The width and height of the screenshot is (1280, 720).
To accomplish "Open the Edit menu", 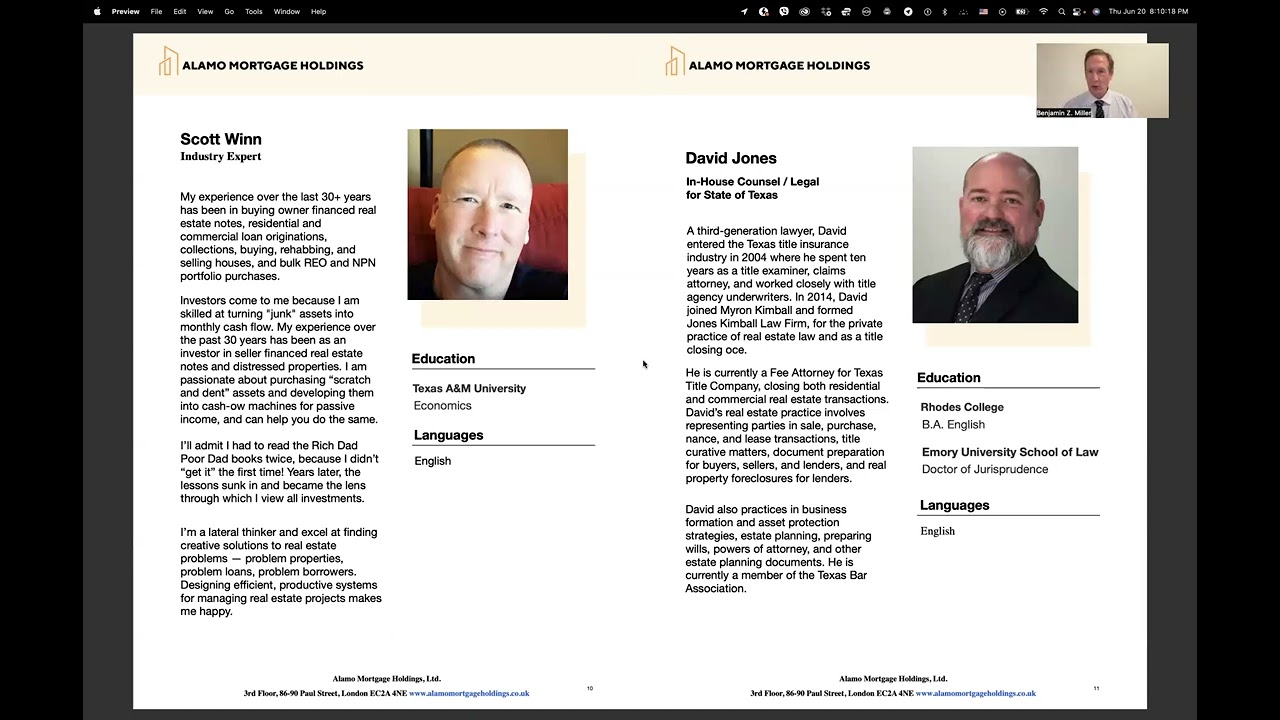I will pyautogui.click(x=180, y=11).
